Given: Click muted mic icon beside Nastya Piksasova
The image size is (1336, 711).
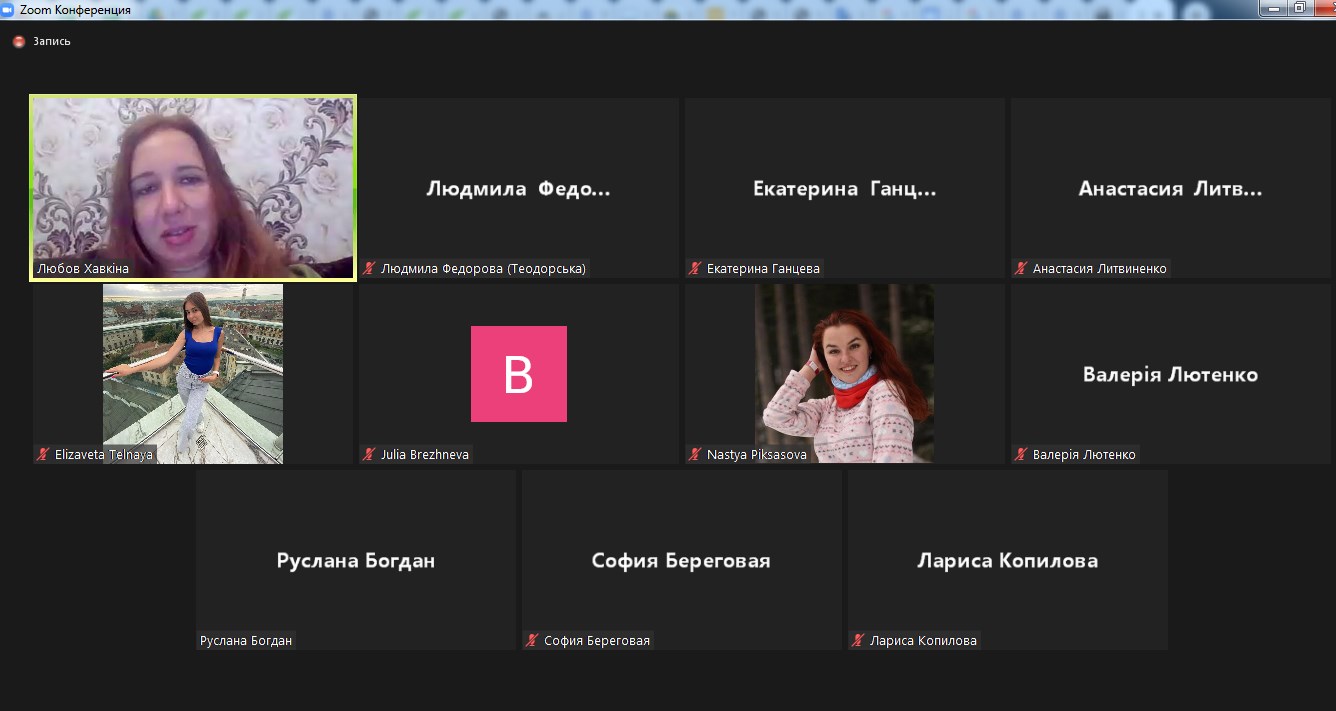Looking at the screenshot, I should [695, 454].
